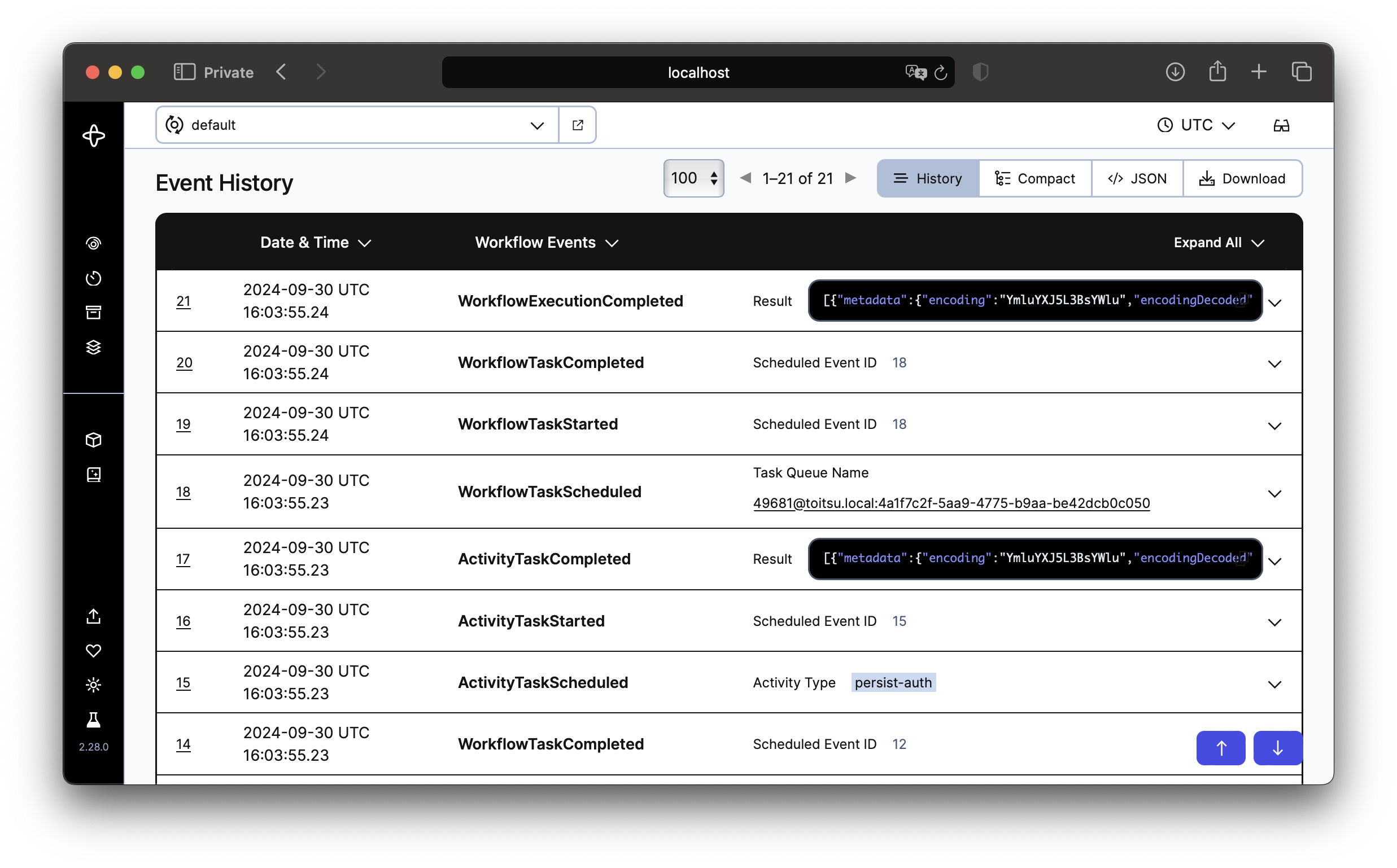The width and height of the screenshot is (1397, 868).
Task: Go back in Safari history
Action: (x=281, y=72)
